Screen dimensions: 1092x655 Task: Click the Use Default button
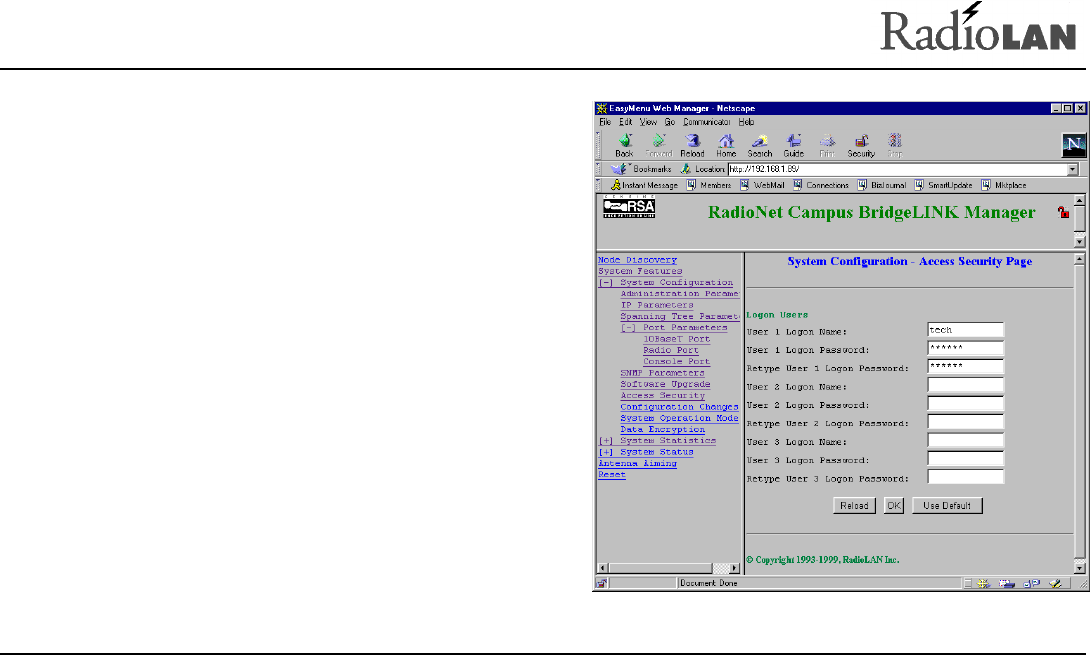coord(947,506)
